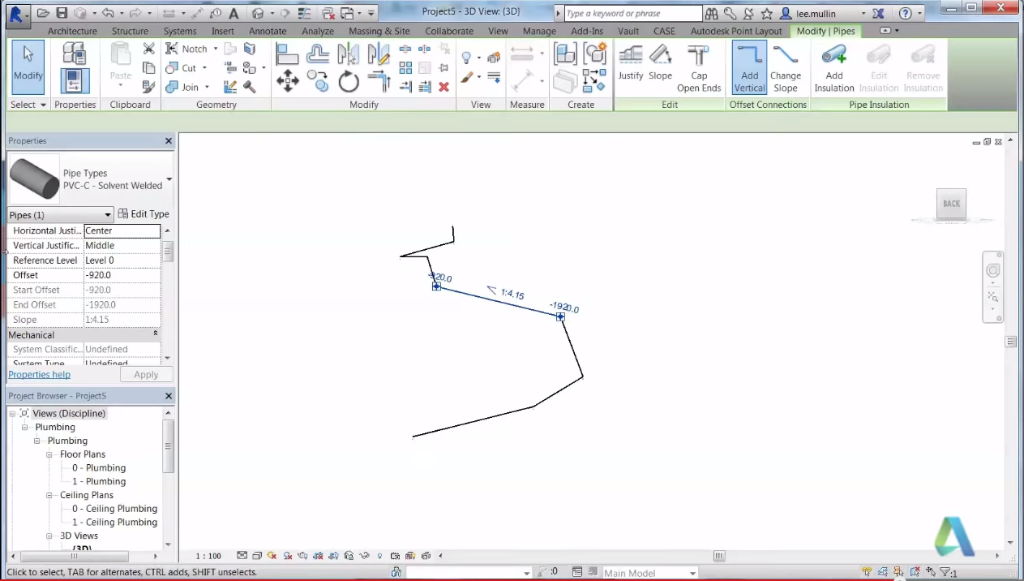Select the Mirror Pick Axis tool

pos(348,54)
